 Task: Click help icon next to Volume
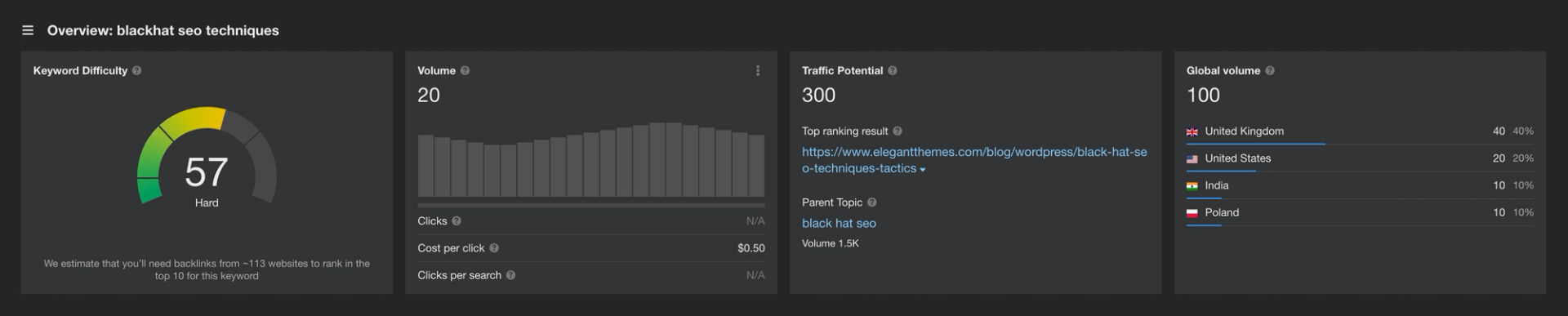(x=465, y=71)
